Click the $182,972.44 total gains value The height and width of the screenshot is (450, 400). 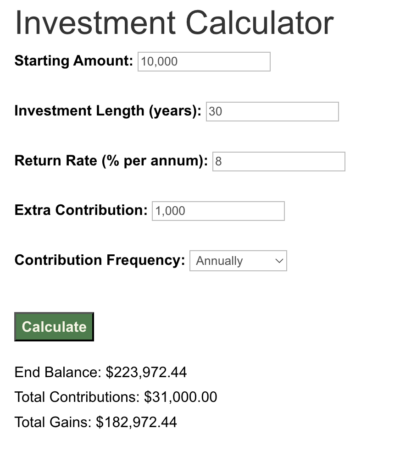point(136,422)
